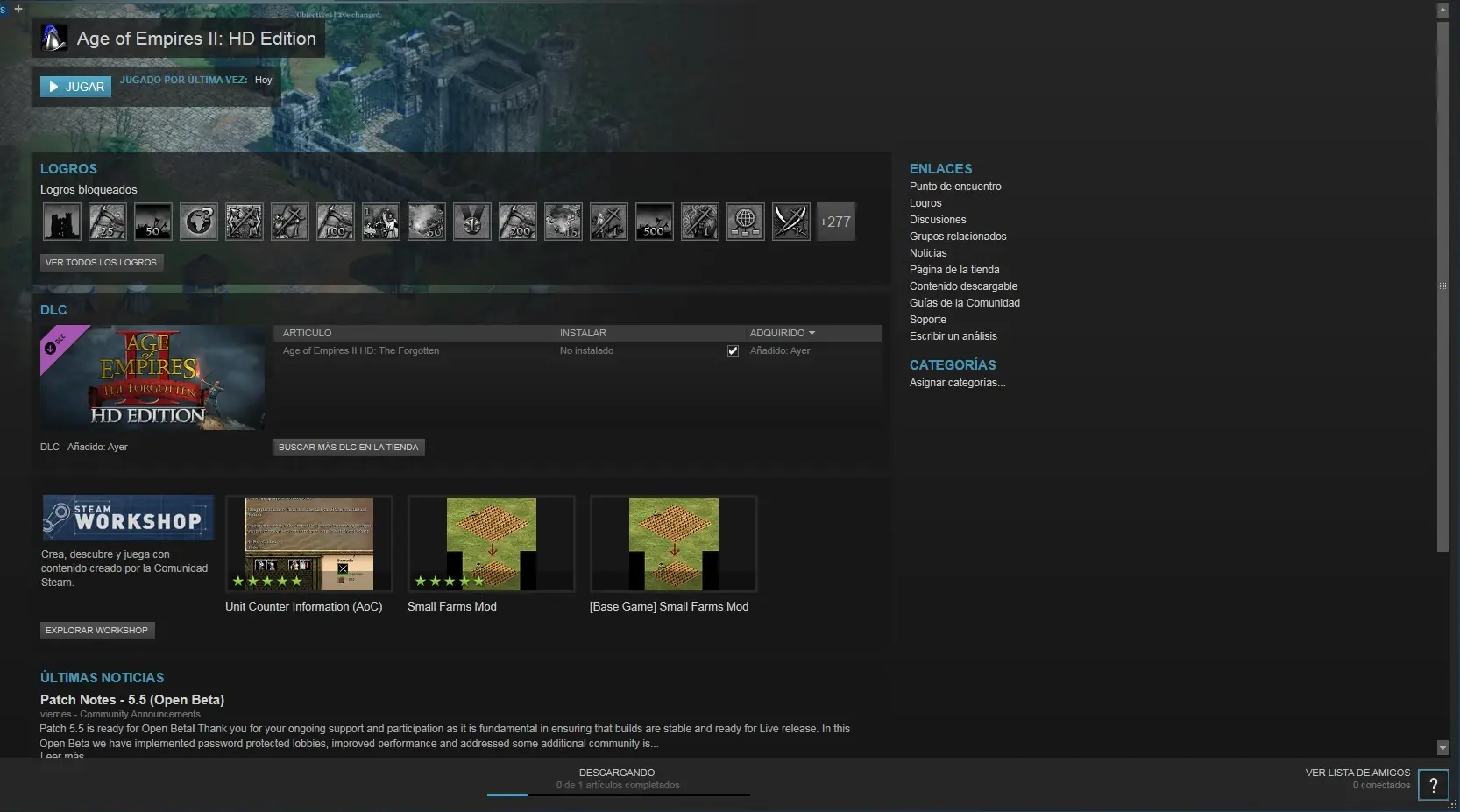Select the Age of Empires II HD: The Forgotten row name
1460x812 pixels.
tap(361, 350)
